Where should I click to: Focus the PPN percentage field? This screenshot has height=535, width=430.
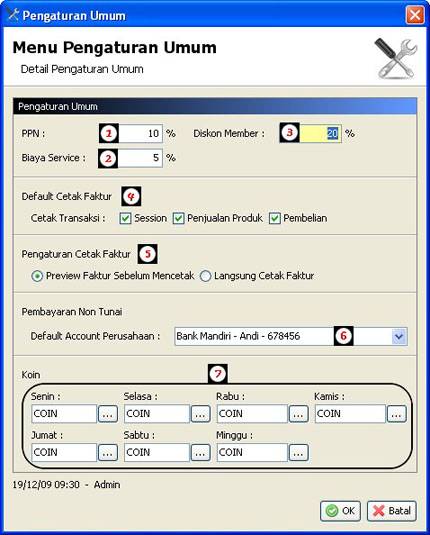140,133
